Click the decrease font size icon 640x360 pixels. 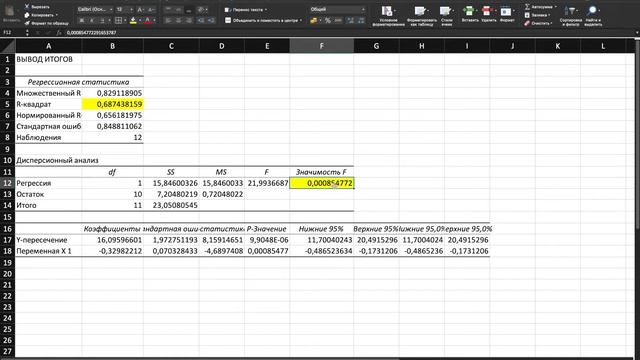151,9
